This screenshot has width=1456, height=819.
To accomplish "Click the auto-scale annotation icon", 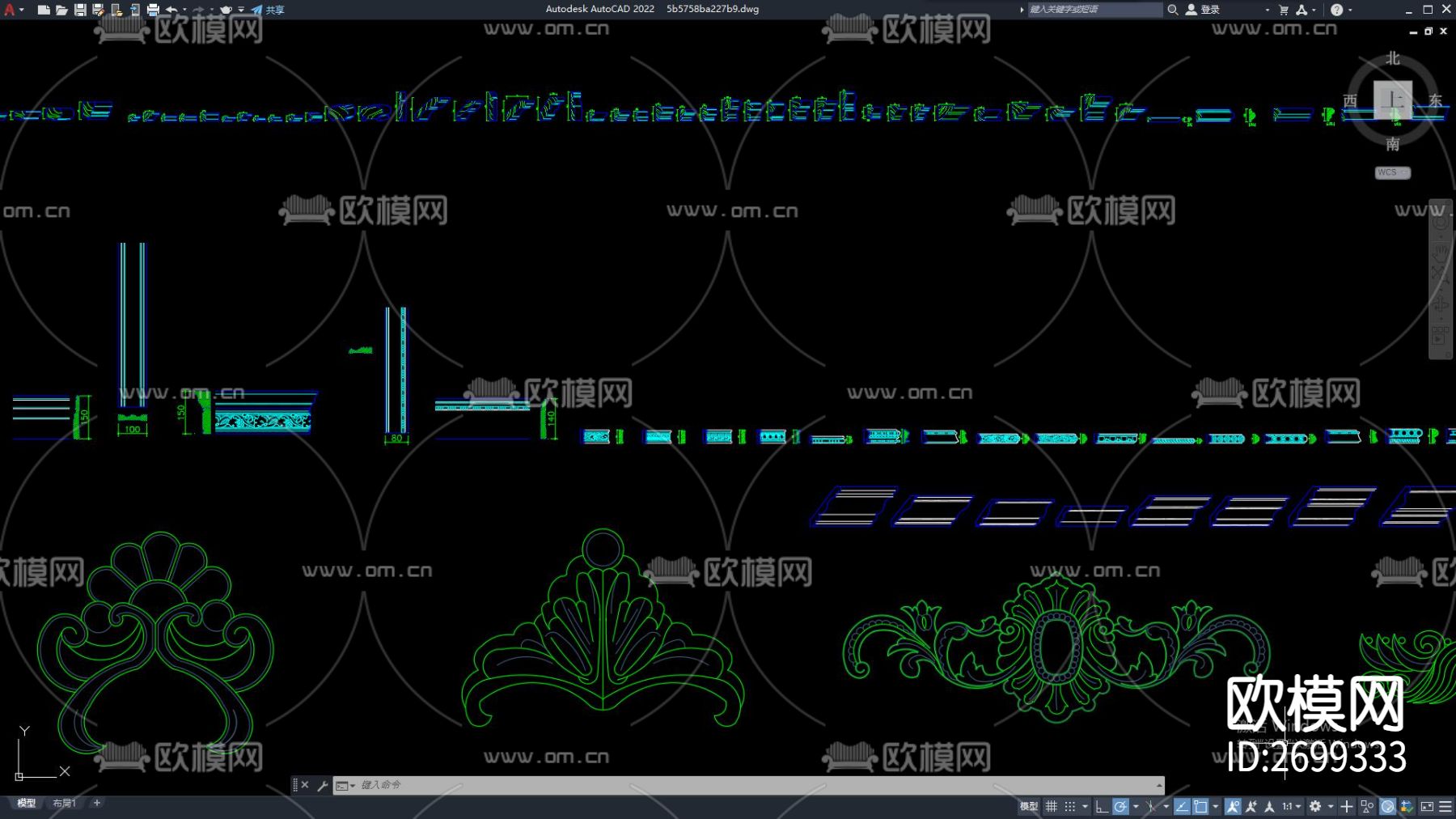I will coord(1251,806).
